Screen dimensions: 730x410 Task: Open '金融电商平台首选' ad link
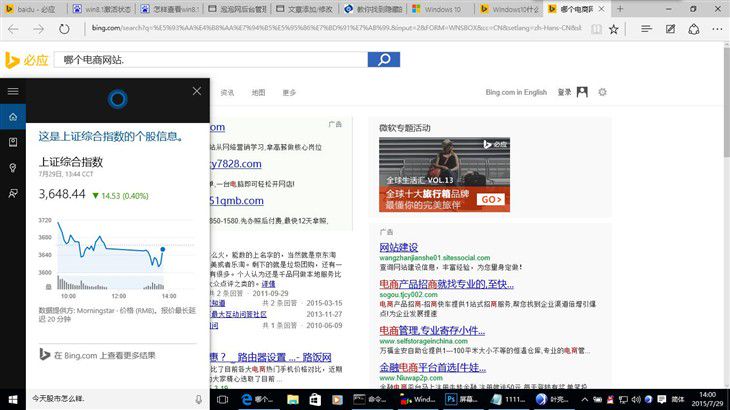coord(433,367)
